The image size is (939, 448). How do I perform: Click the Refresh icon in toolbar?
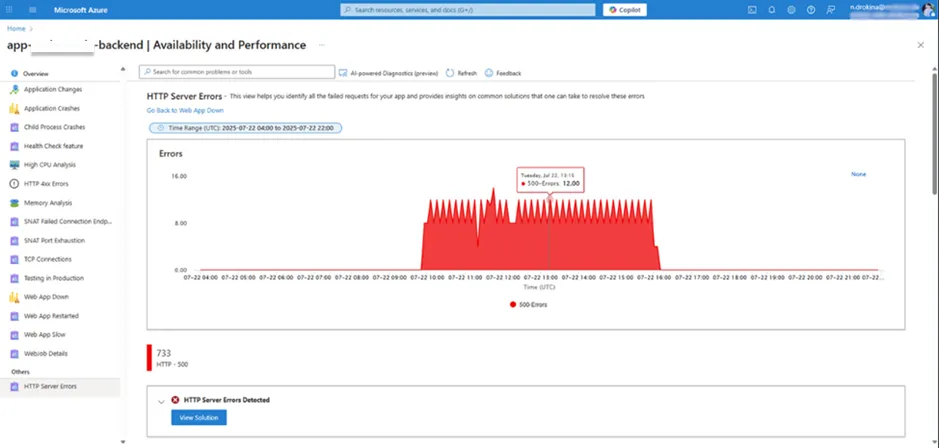click(x=462, y=73)
